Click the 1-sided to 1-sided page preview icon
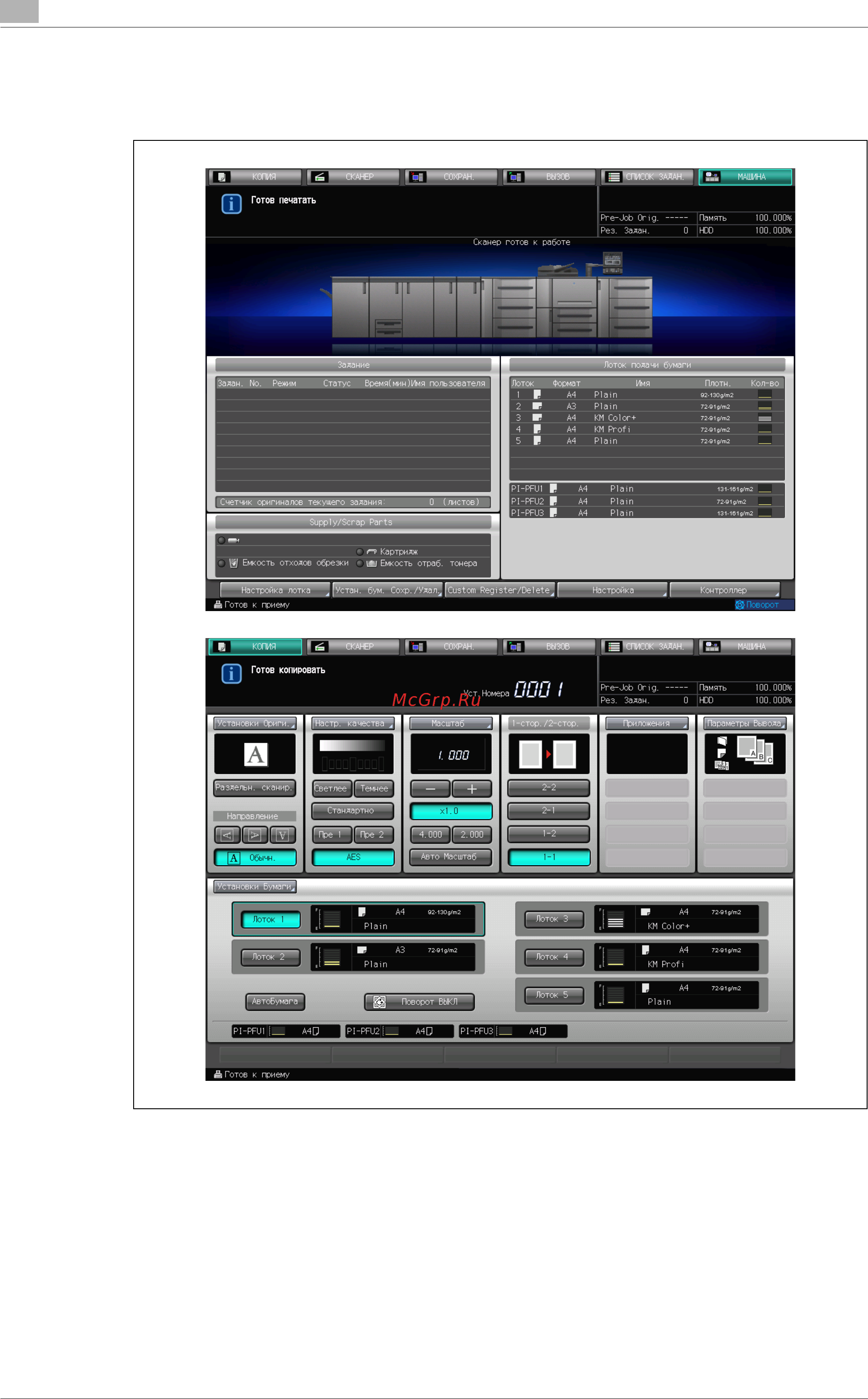868x1399 pixels. (x=549, y=754)
